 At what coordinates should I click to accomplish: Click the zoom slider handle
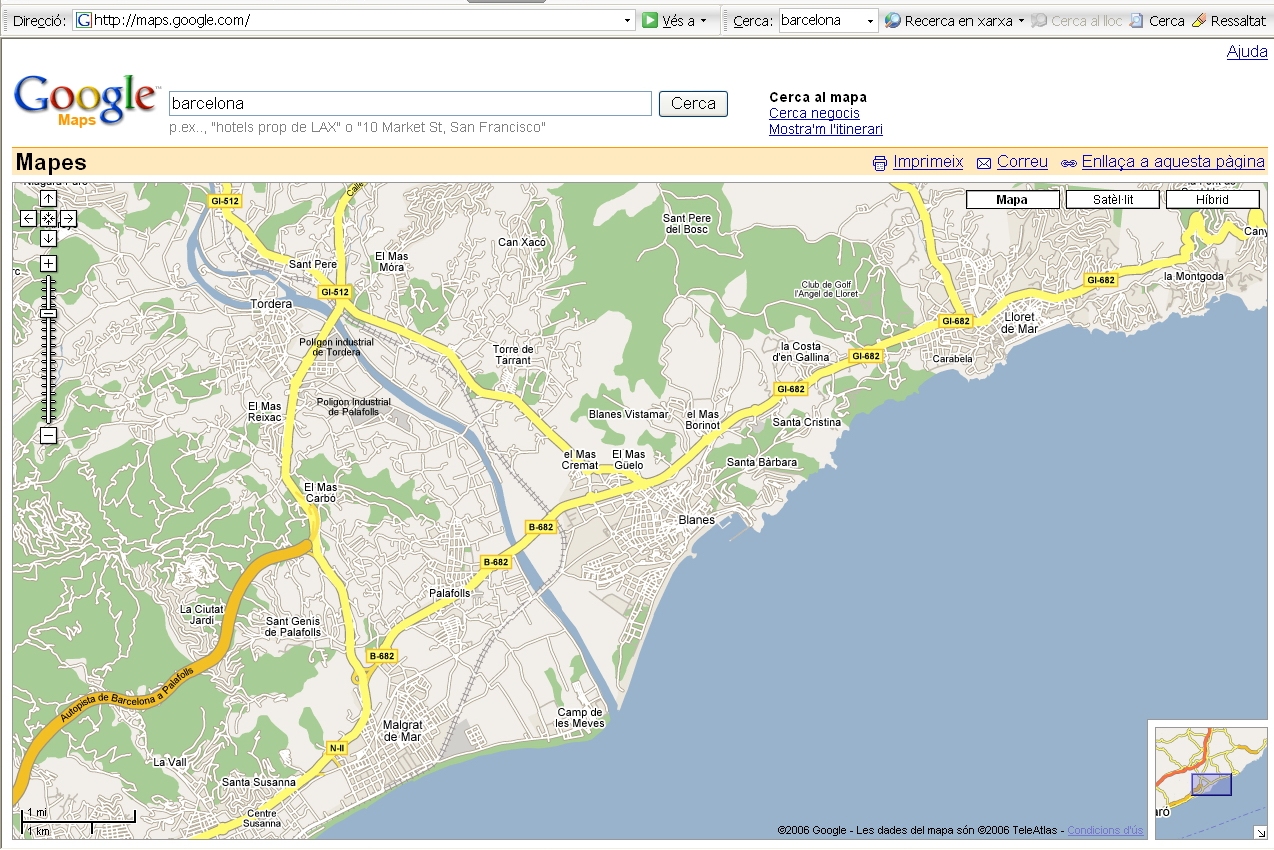(48, 314)
